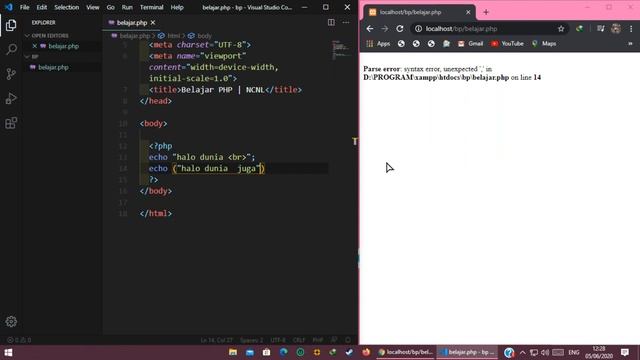Show hidden system tray icons
640x360 pixels.
click(x=522, y=352)
